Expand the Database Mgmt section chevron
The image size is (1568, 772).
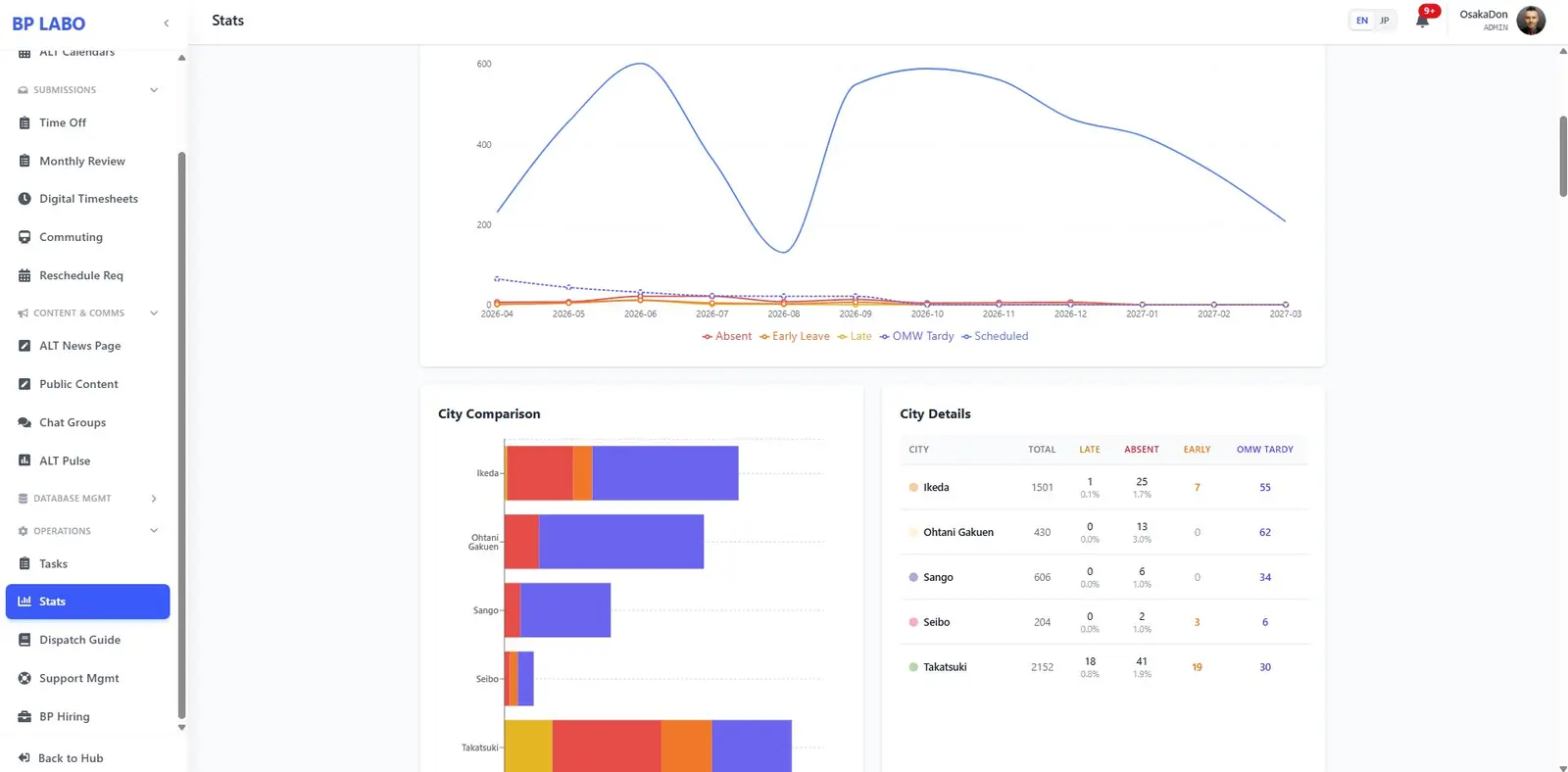pyautogui.click(x=154, y=499)
